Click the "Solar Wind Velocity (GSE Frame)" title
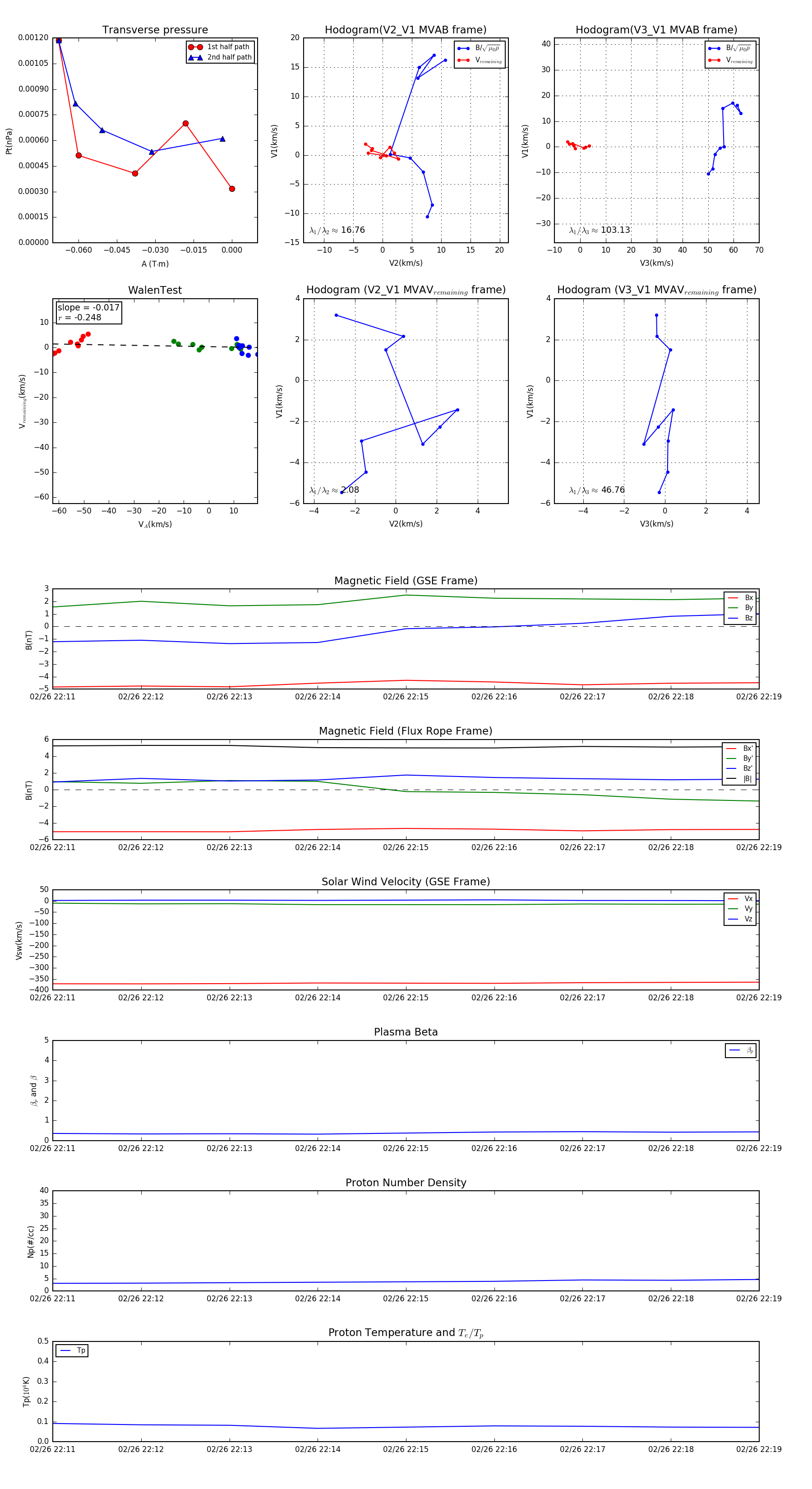 coord(406,882)
